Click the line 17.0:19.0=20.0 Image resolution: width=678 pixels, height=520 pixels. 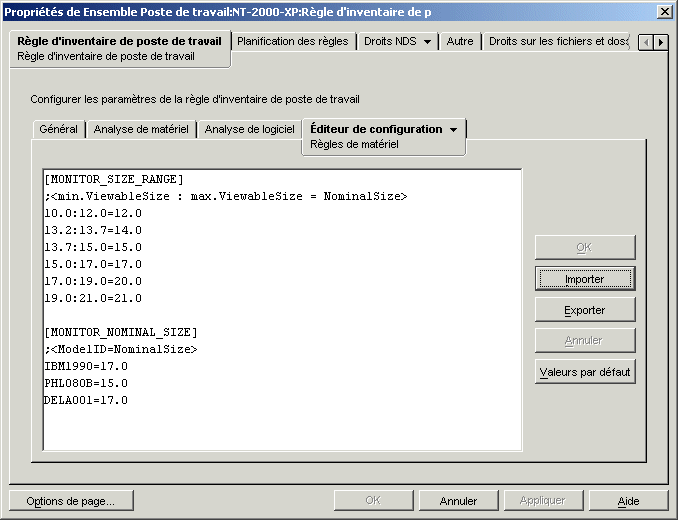coord(93,281)
